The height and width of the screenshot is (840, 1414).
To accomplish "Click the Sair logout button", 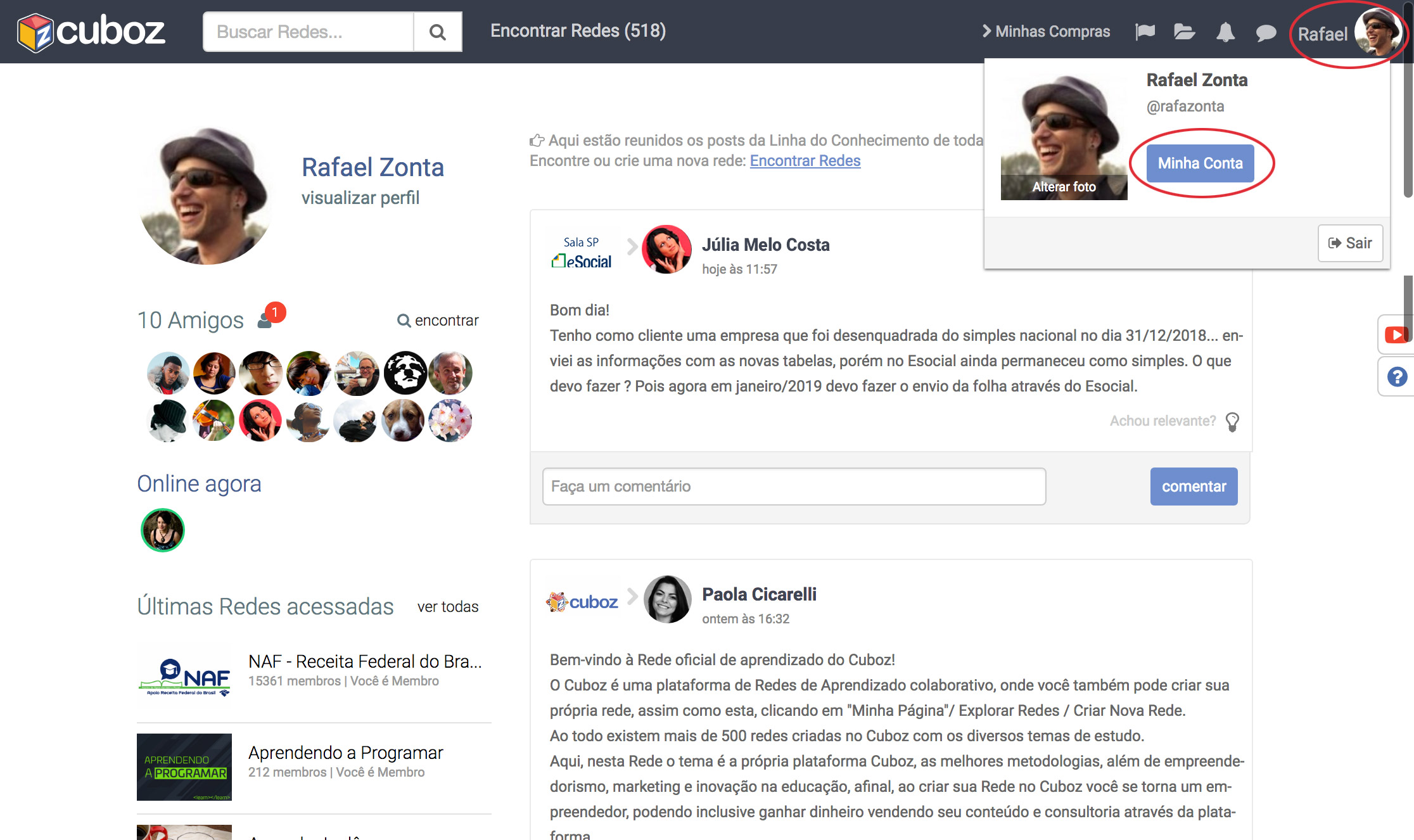I will (1350, 243).
